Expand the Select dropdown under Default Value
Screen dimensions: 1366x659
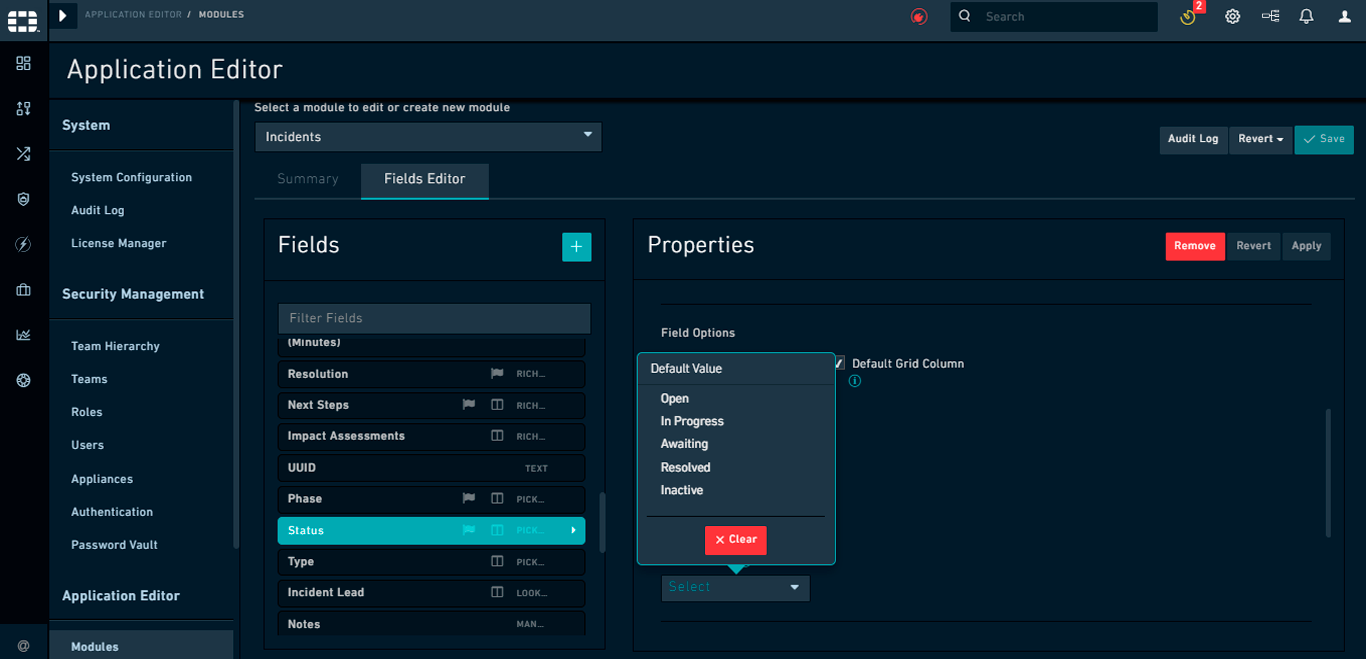point(735,588)
